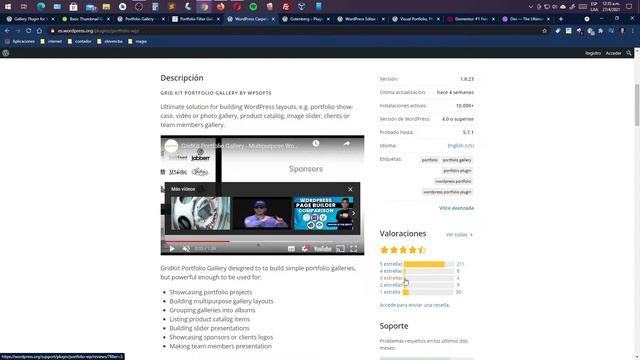Play the GridKit YouTube video
Viewport: 640px width, 360px height.
172,249
